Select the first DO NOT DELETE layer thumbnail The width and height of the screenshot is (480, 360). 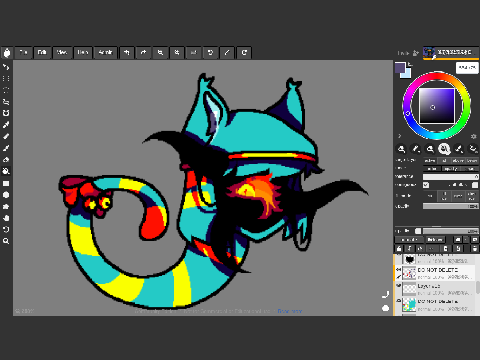pos(409,273)
